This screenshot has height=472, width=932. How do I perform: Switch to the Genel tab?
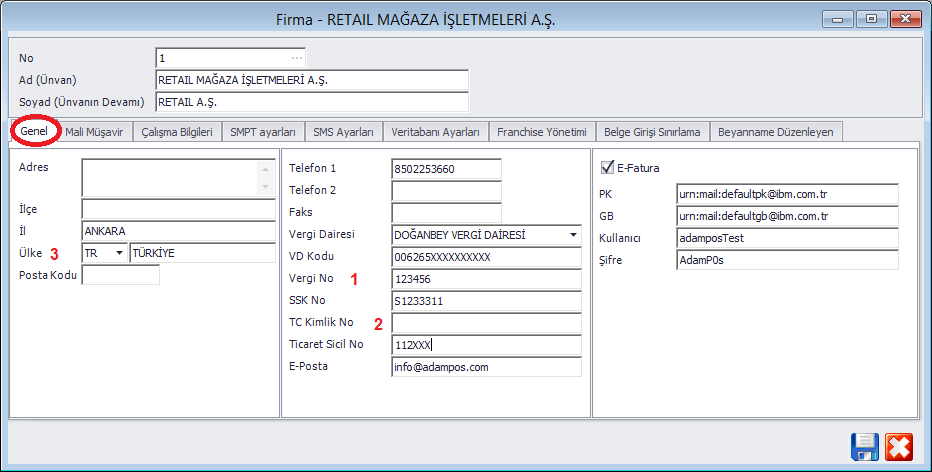(34, 131)
